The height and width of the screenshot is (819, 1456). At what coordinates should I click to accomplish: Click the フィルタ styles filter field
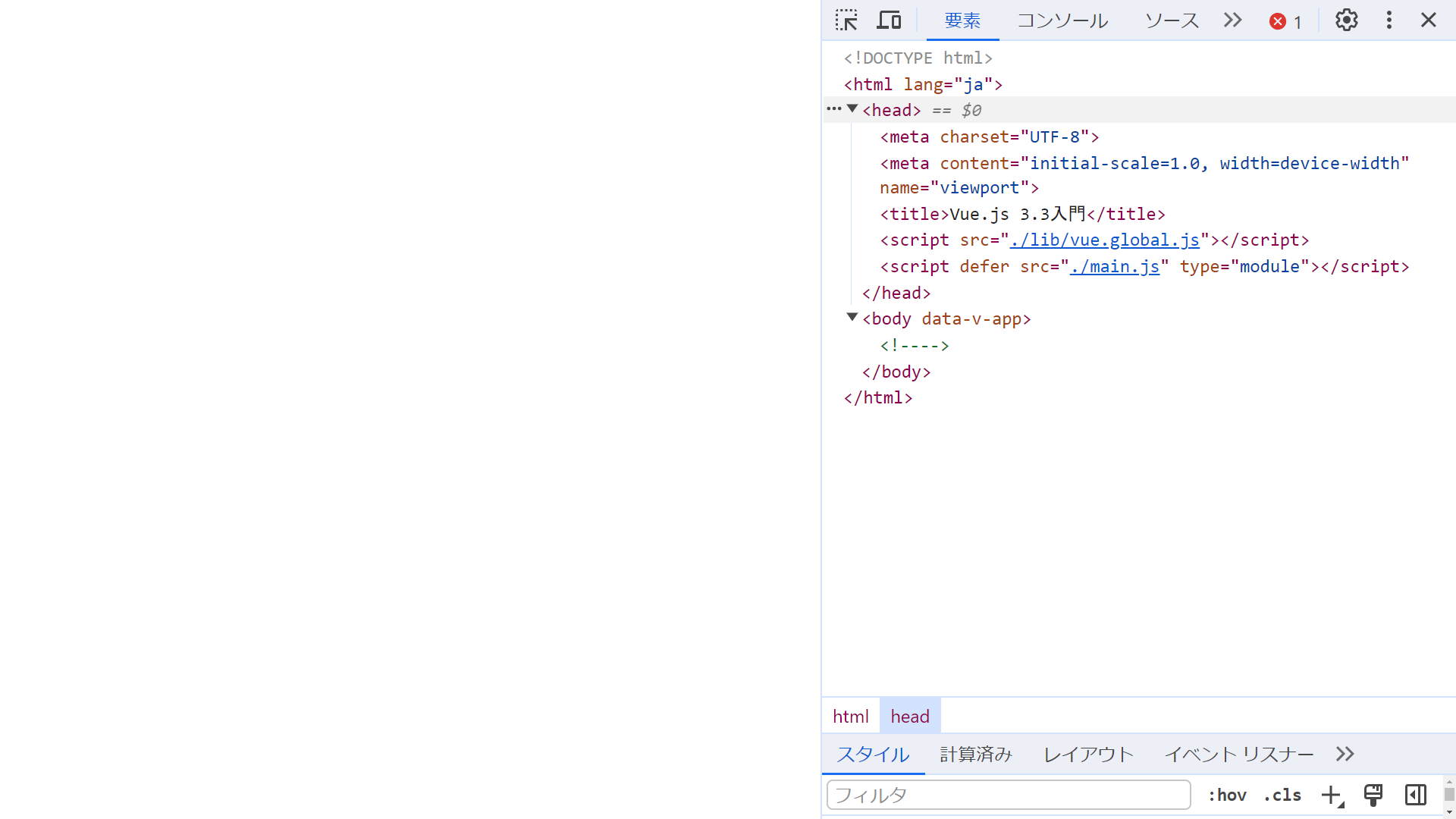click(1008, 795)
